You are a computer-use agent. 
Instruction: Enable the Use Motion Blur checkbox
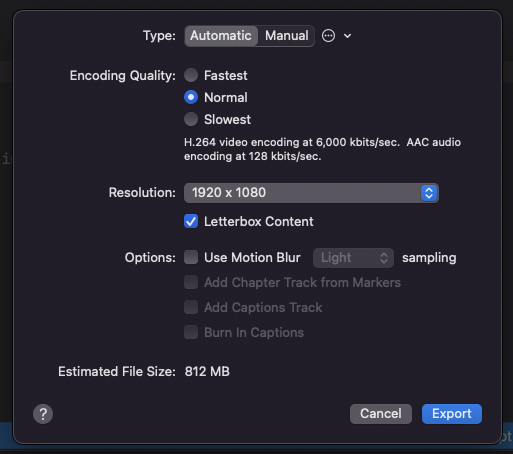coord(191,257)
